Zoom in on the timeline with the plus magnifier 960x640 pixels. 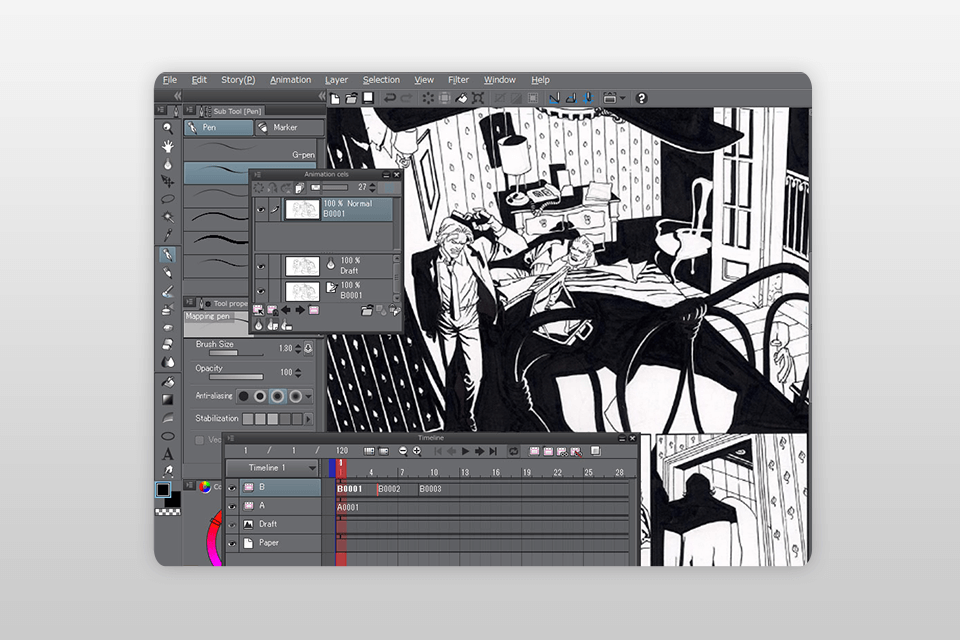[417, 451]
